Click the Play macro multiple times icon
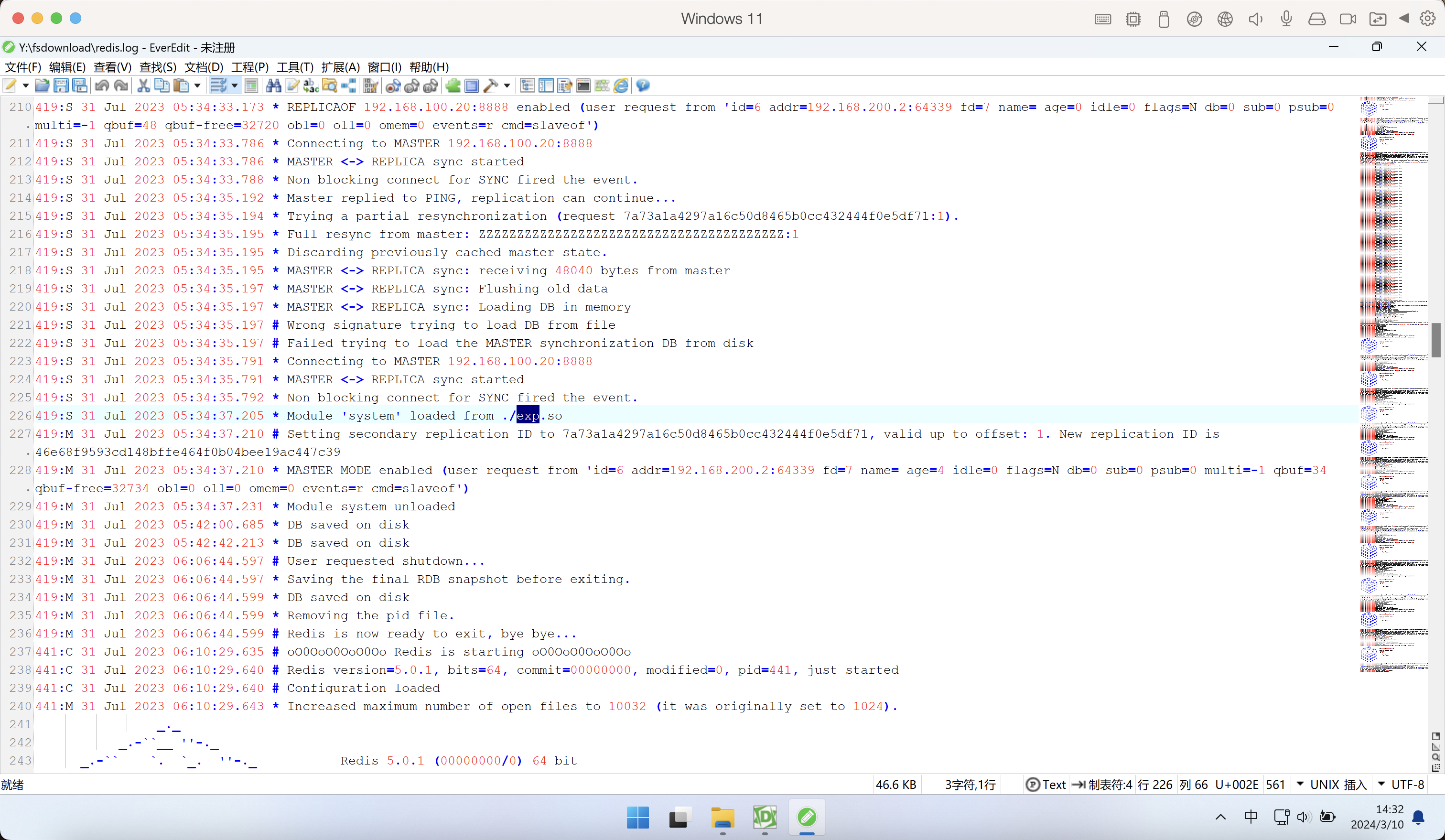 click(x=431, y=86)
